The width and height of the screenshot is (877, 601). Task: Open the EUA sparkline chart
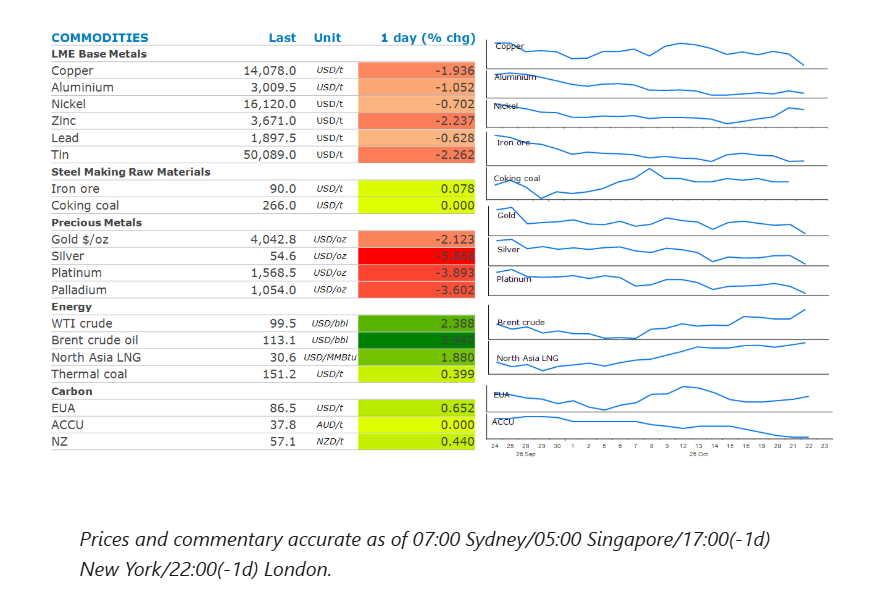click(x=658, y=398)
